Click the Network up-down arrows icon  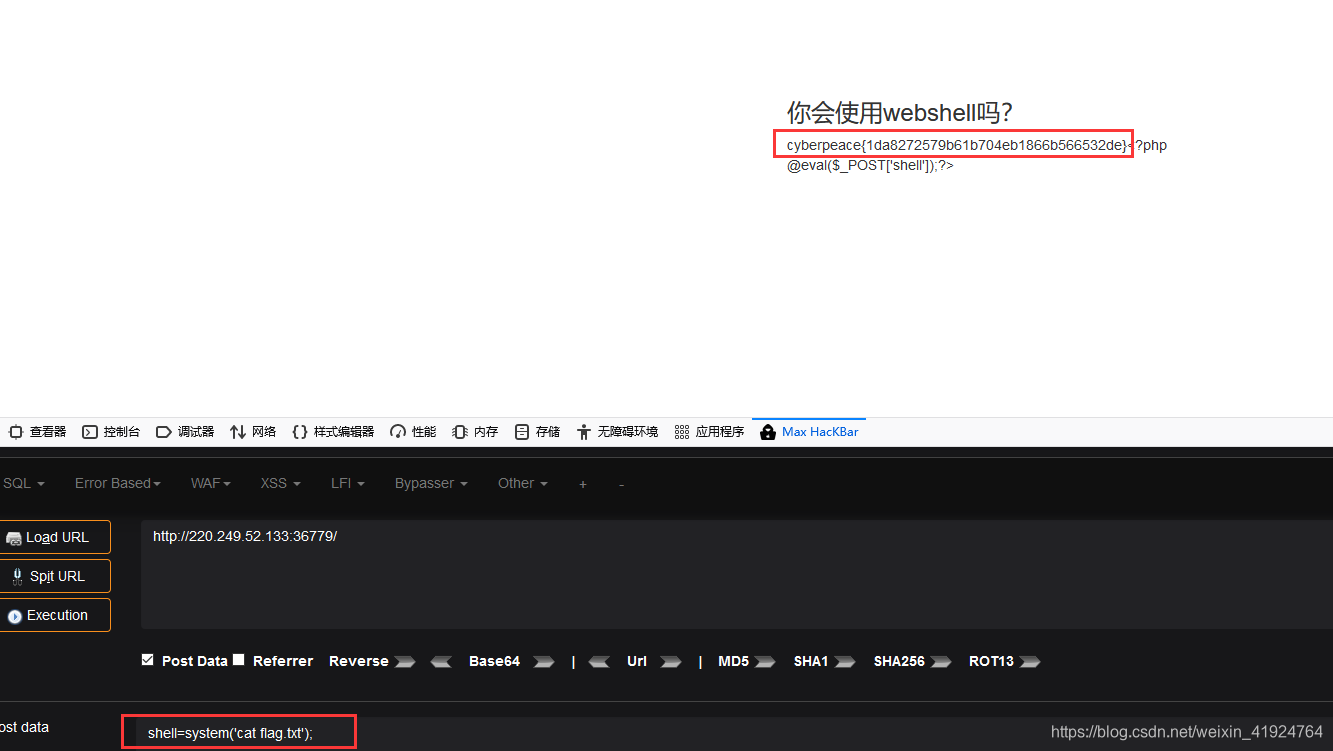click(238, 432)
